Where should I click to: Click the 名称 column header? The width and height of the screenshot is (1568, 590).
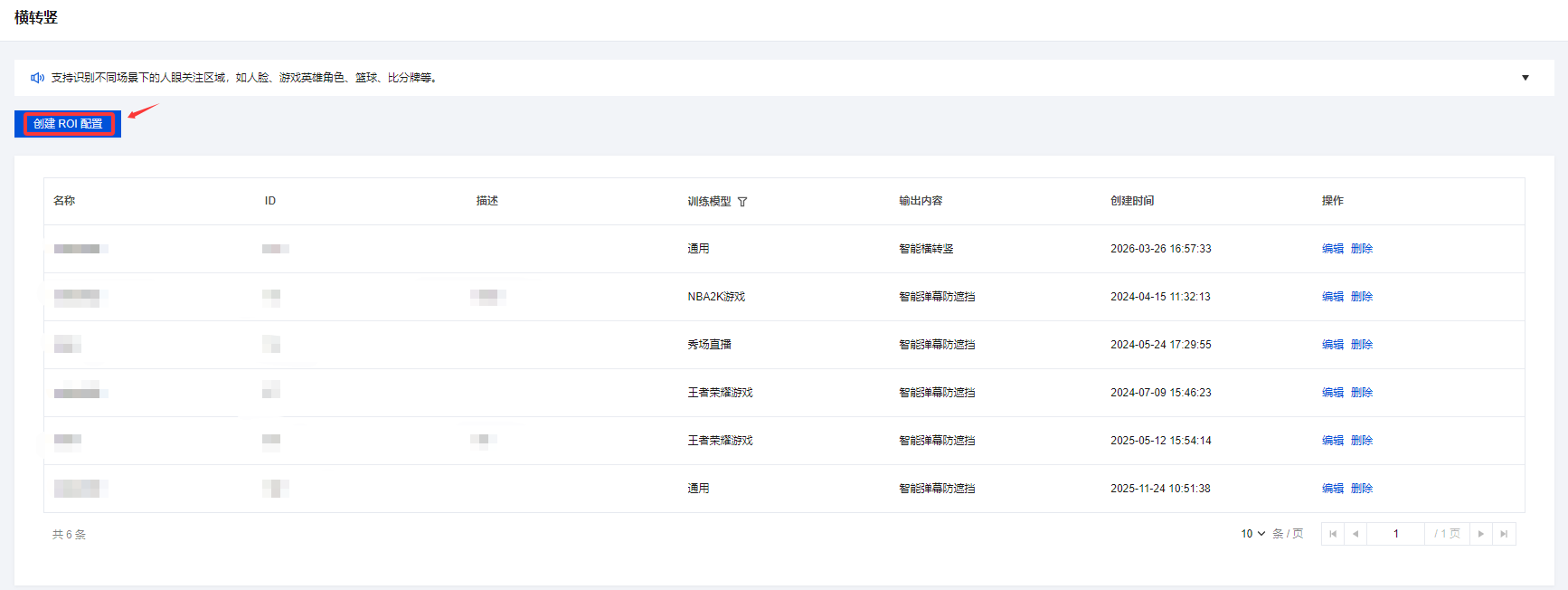click(64, 201)
